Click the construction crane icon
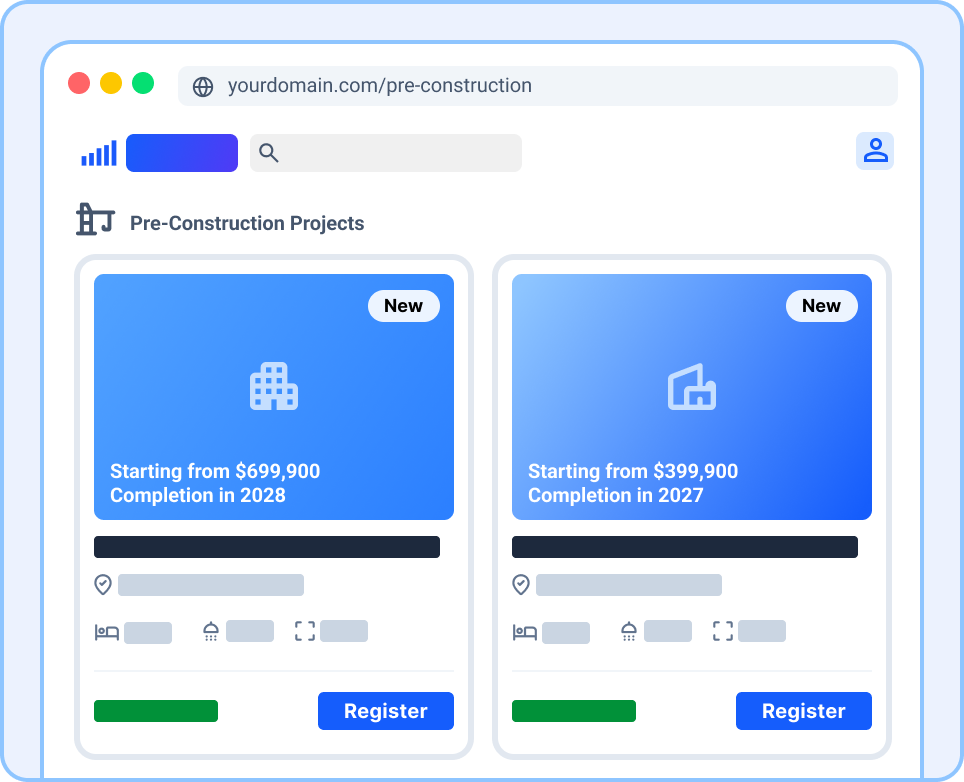 (95, 220)
